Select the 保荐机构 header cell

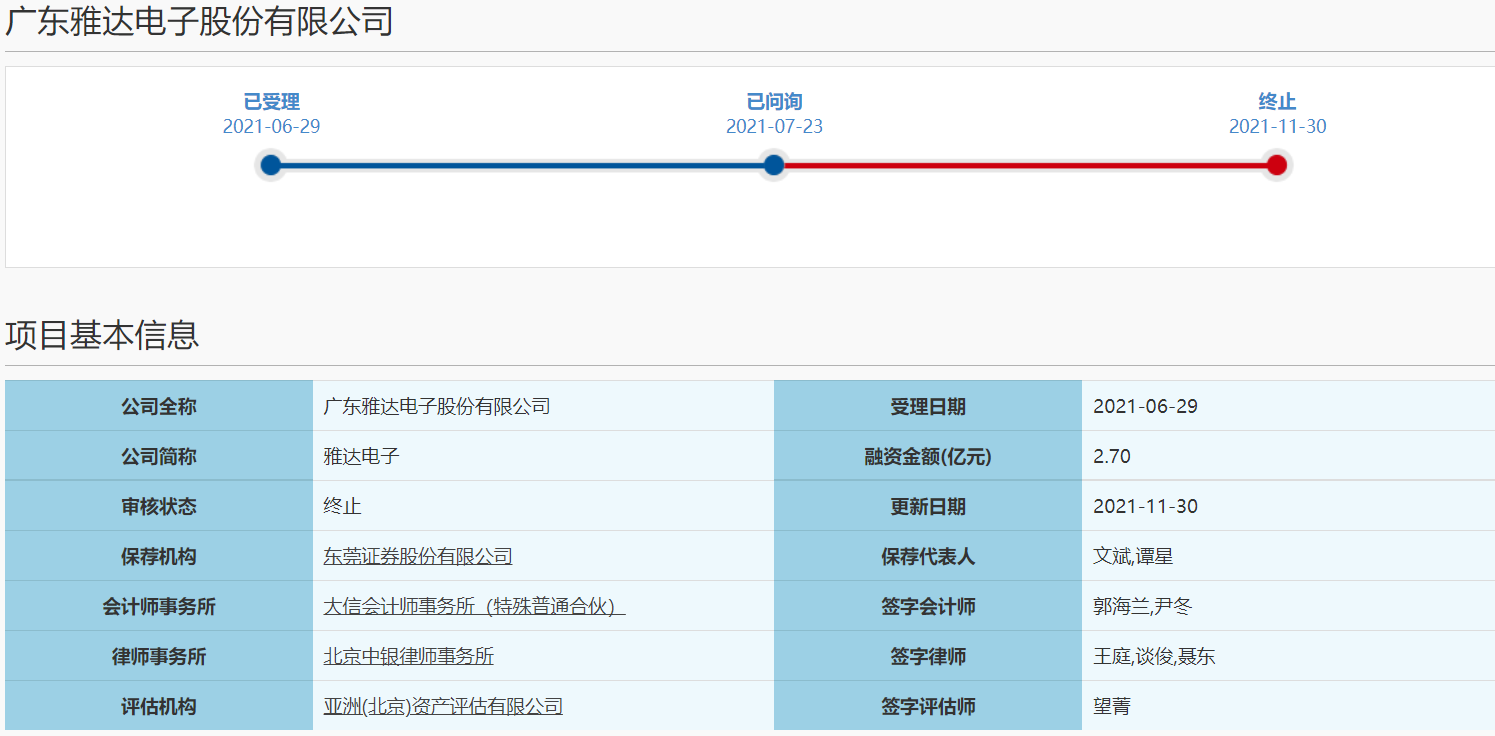point(159,556)
